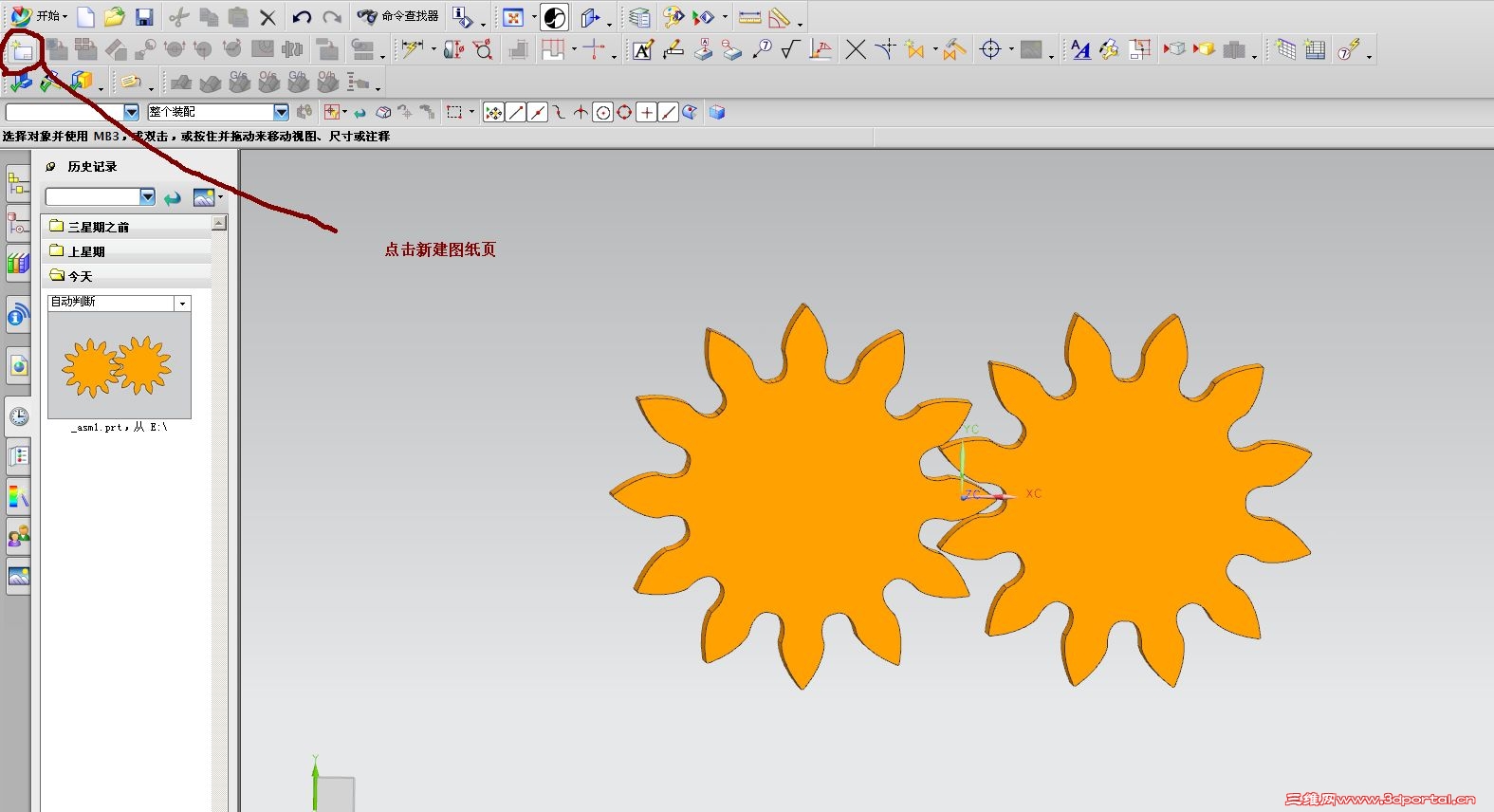1494x812 pixels.
Task: Click the history panel search input field
Action: 93,196
